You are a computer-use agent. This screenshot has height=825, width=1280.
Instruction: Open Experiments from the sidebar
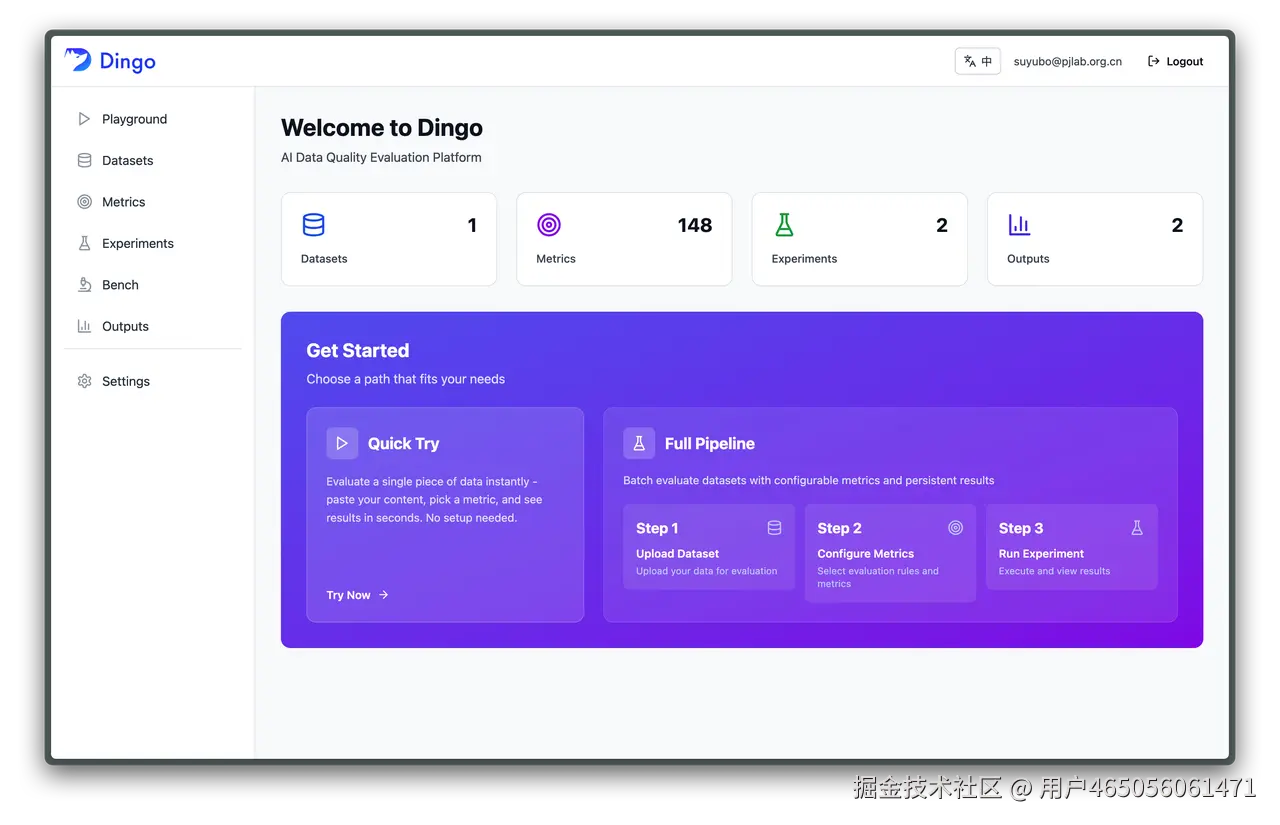click(x=153, y=243)
